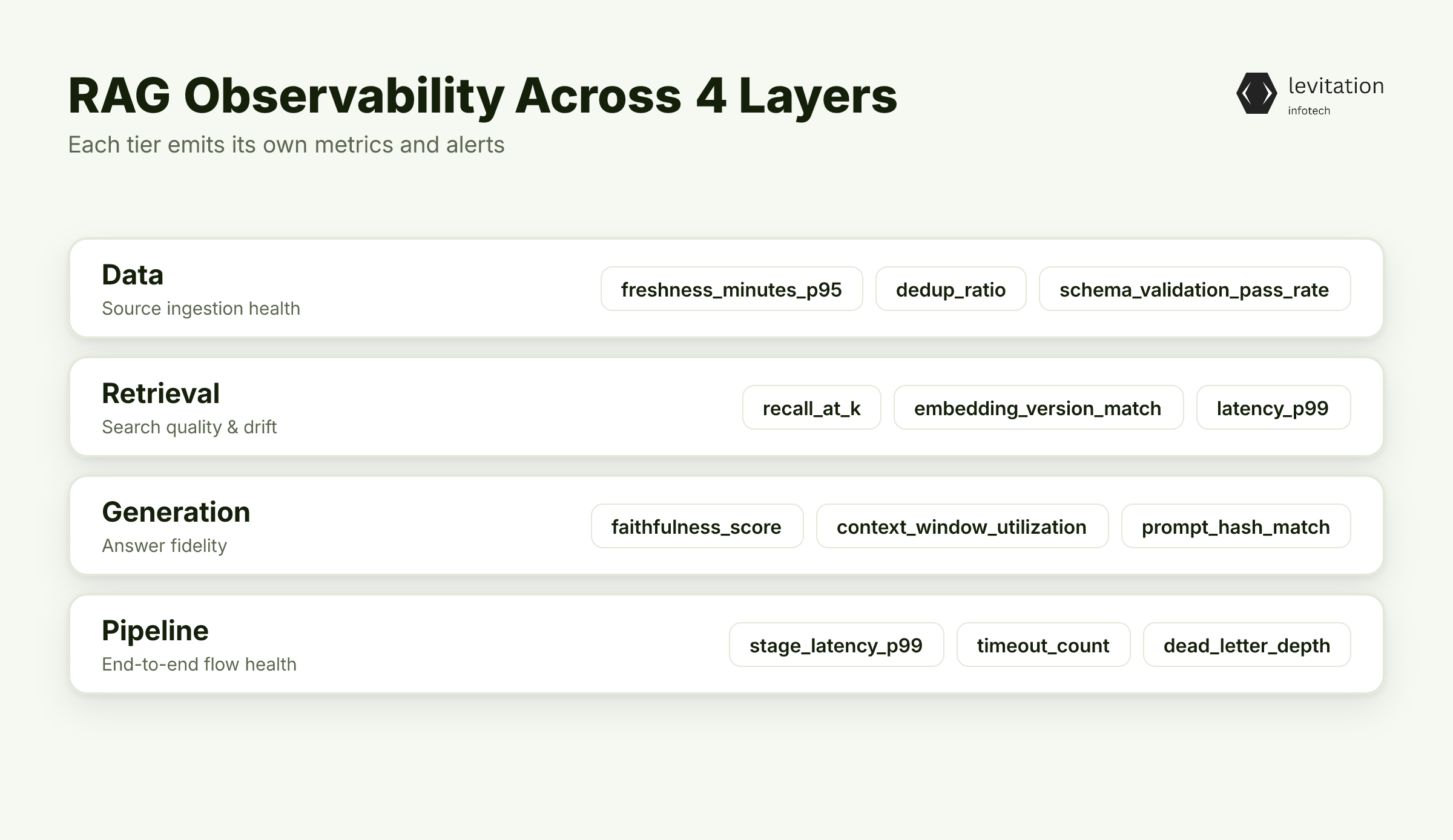This screenshot has width=1453, height=840.
Task: Click the 'Pipeline' layer heading
Action: point(155,631)
